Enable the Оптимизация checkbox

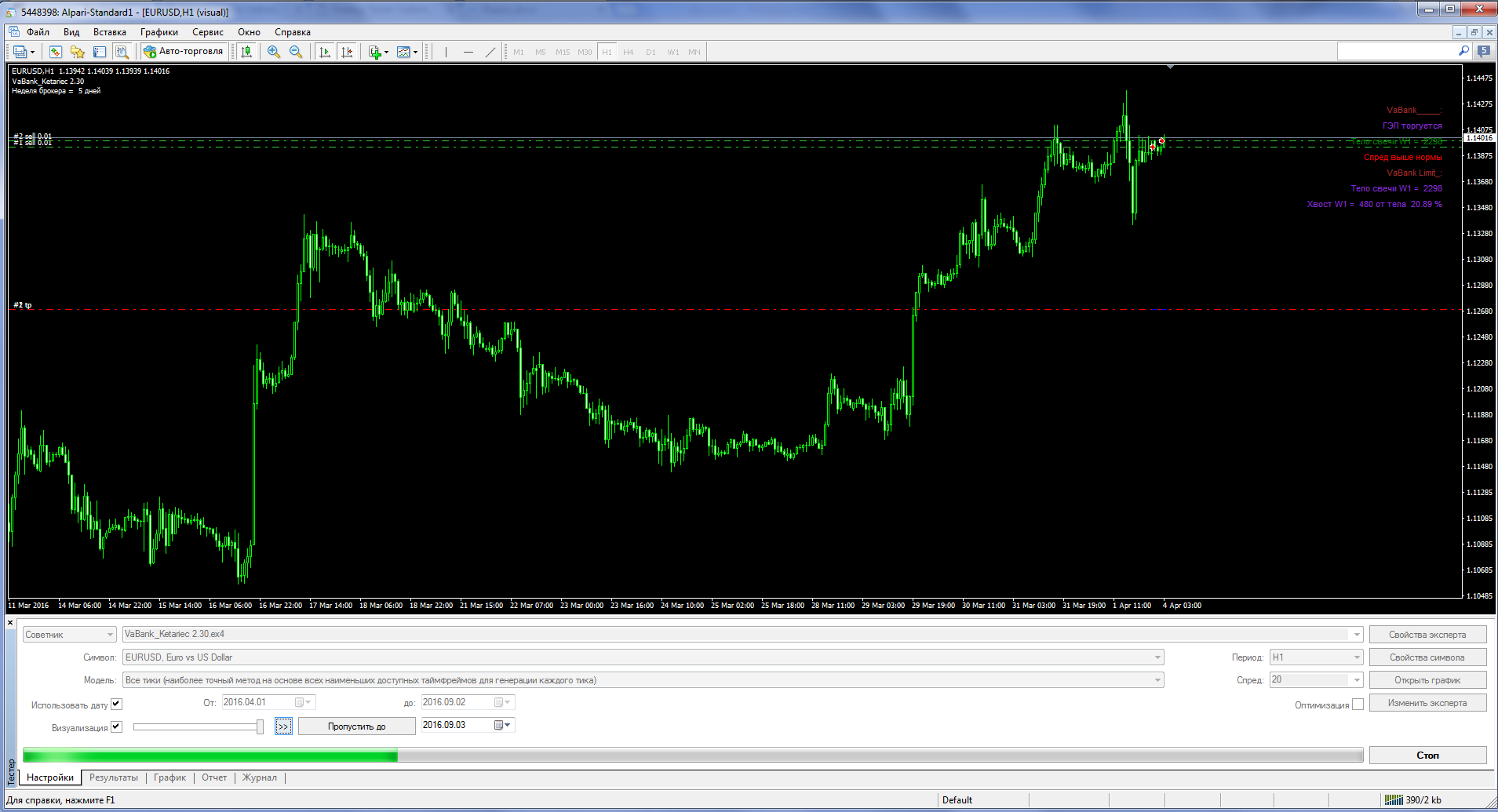click(1358, 705)
